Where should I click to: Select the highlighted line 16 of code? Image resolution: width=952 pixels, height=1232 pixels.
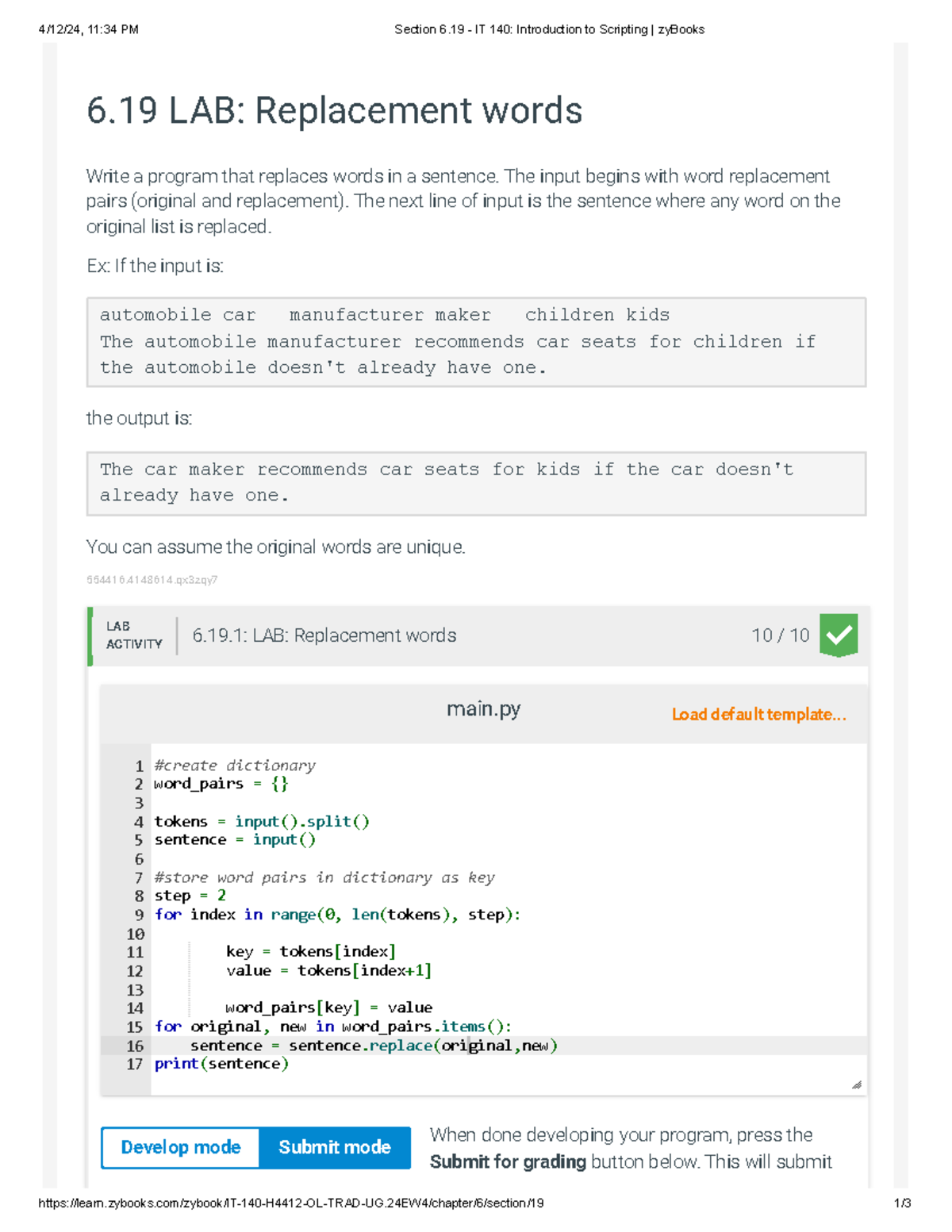374,1045
